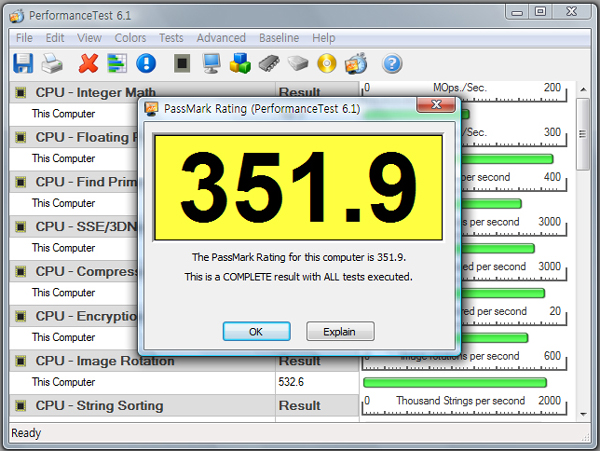
Task: Click the scrollbar up arrow
Action: 583,90
